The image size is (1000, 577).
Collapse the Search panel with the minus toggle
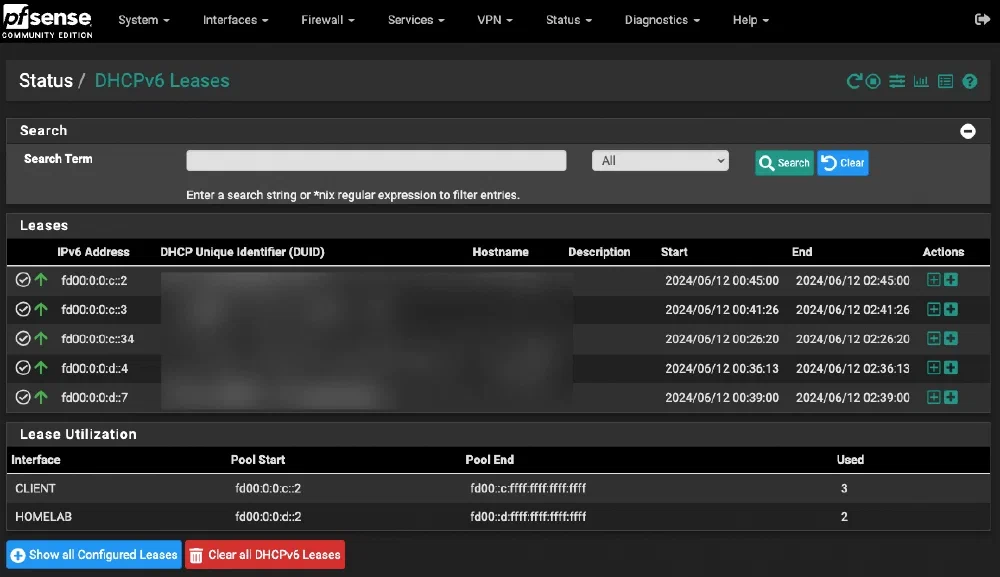[x=968, y=130]
